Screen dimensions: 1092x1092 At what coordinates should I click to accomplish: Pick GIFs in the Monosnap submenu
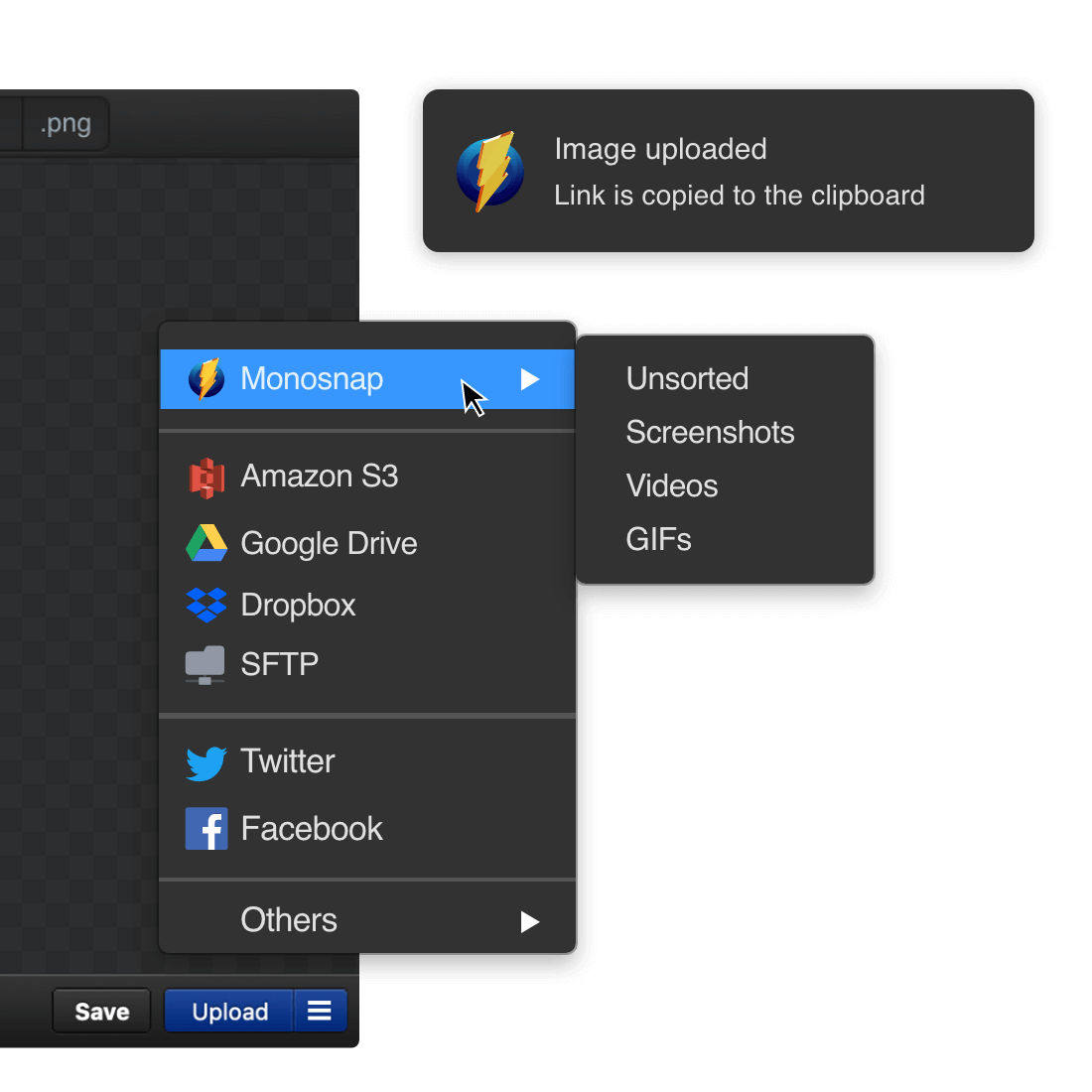tap(659, 540)
